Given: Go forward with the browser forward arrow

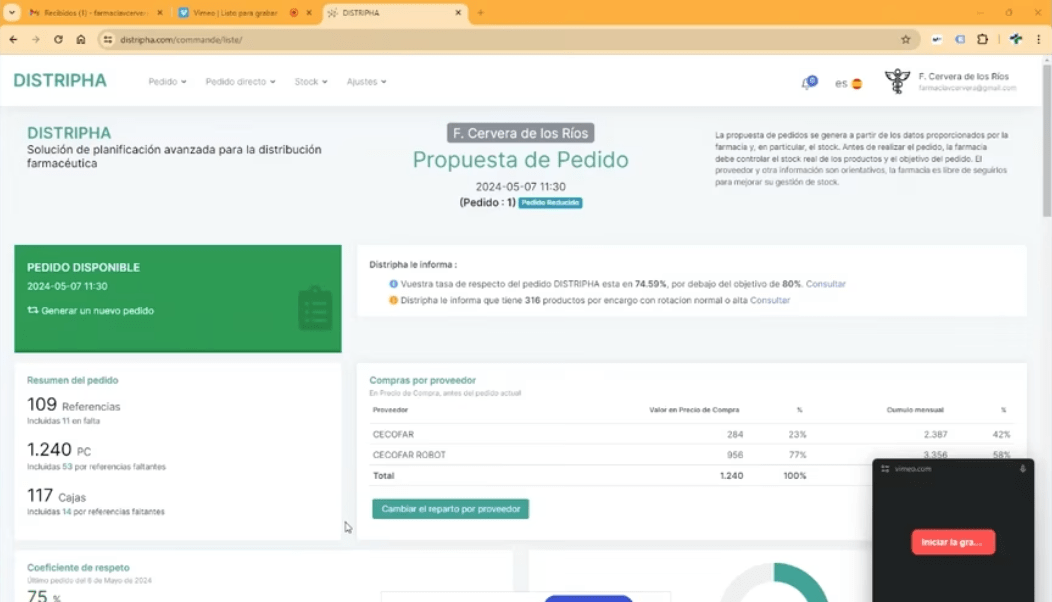Looking at the screenshot, I should (x=36, y=40).
